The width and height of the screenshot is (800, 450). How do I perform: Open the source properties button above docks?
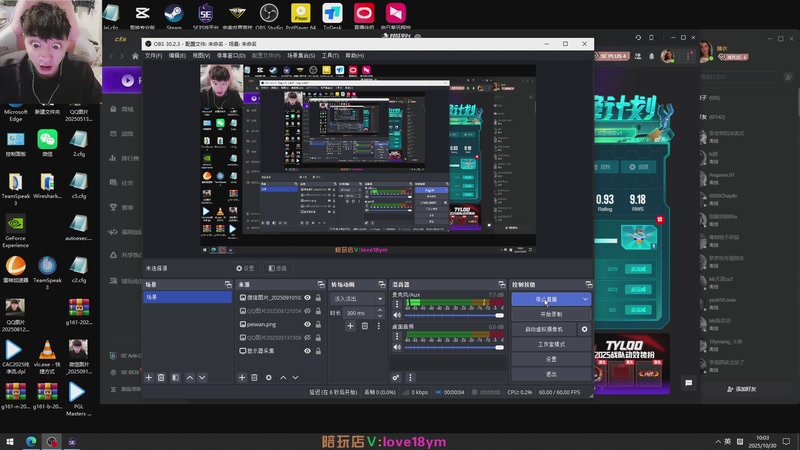tap(245, 268)
